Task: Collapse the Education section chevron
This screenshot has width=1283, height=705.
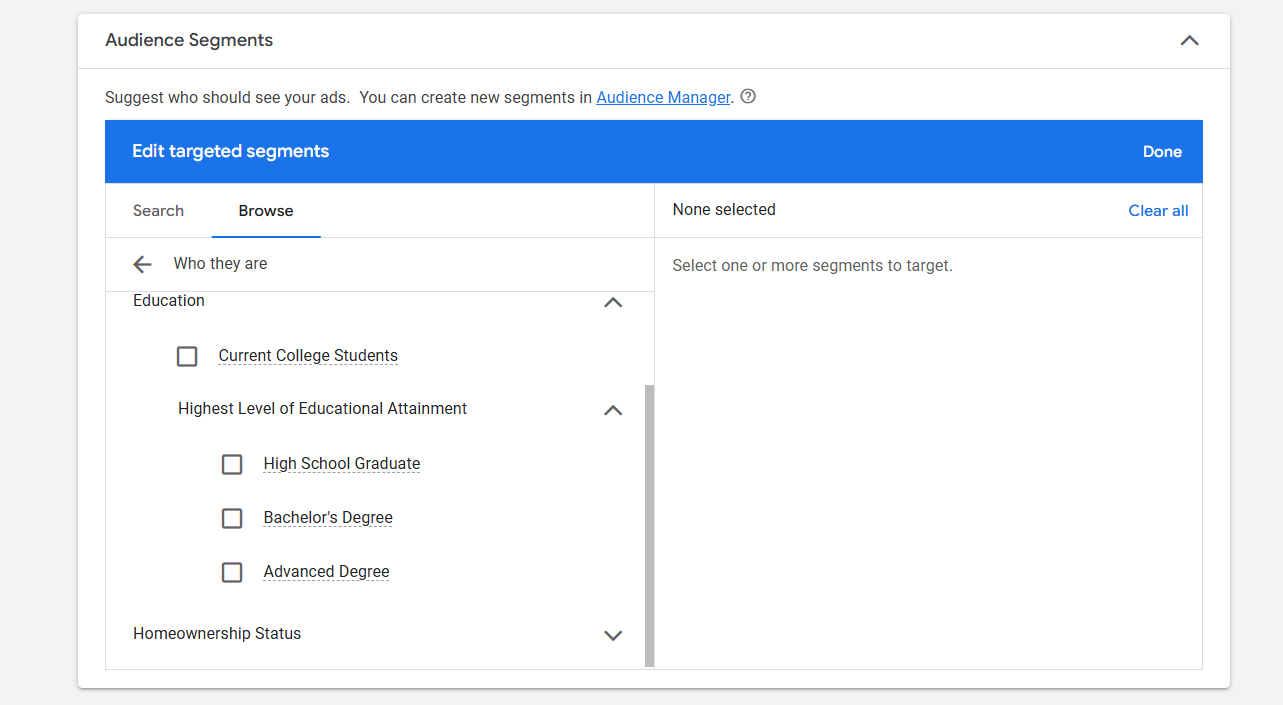Action: 613,302
